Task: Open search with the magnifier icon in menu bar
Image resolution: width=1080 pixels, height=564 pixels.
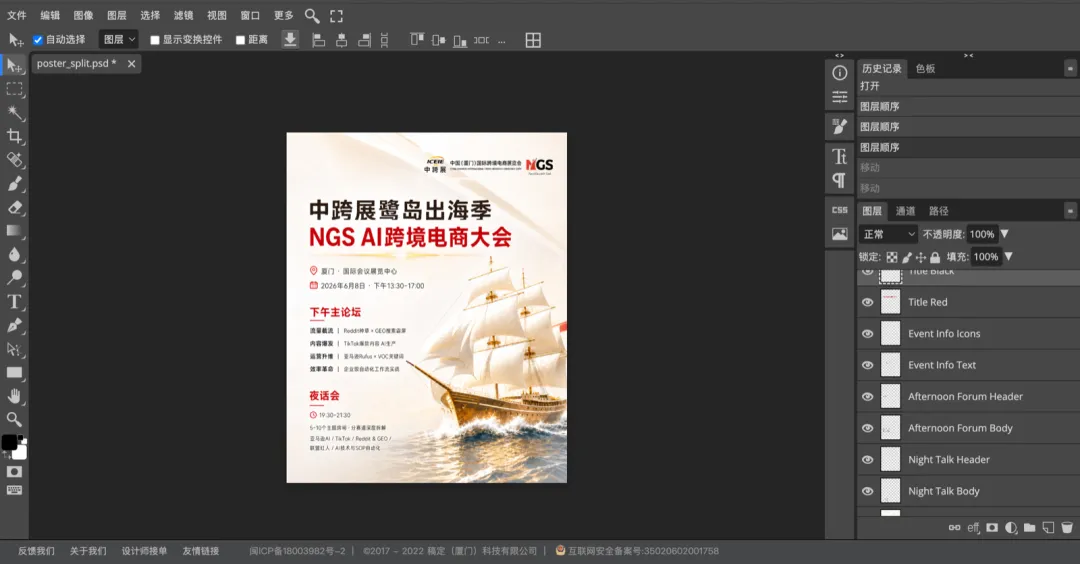Action: [x=312, y=15]
